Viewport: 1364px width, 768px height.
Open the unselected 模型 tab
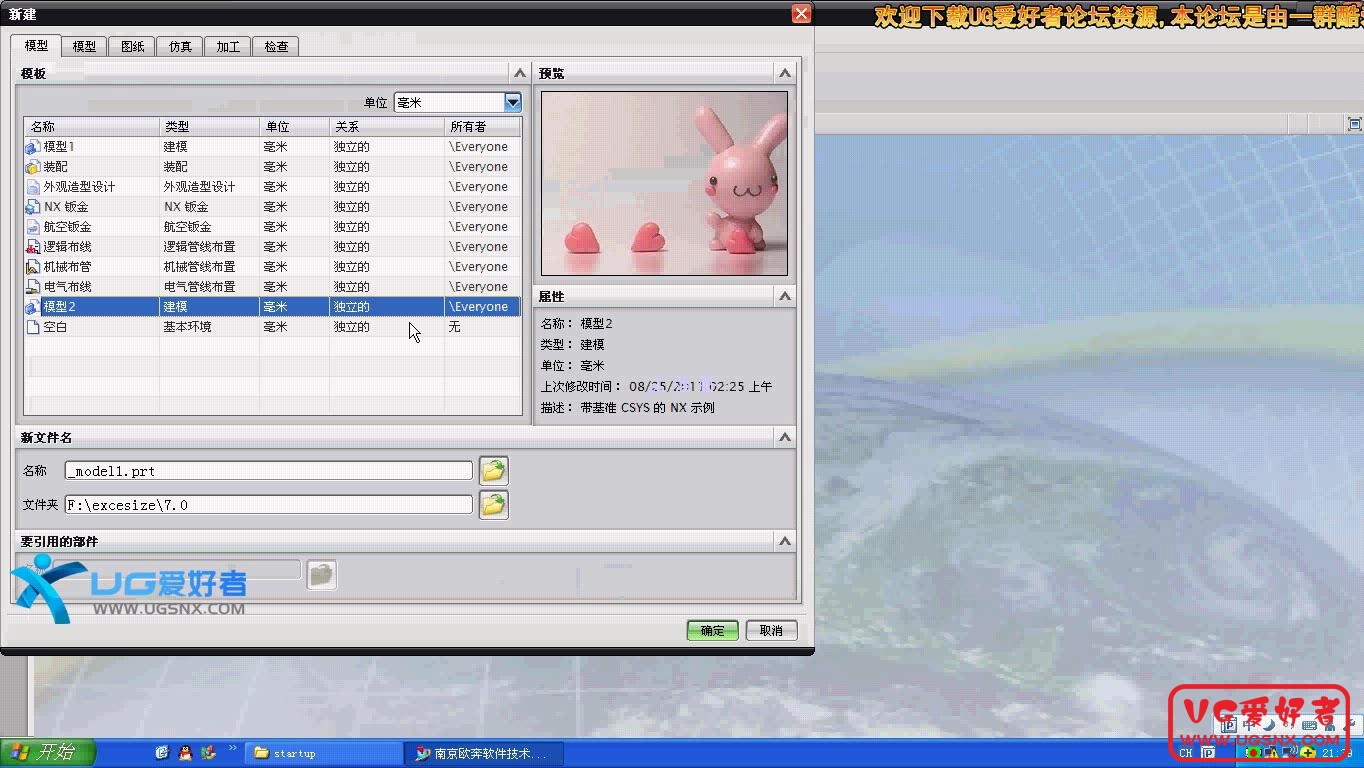pyautogui.click(x=85, y=47)
